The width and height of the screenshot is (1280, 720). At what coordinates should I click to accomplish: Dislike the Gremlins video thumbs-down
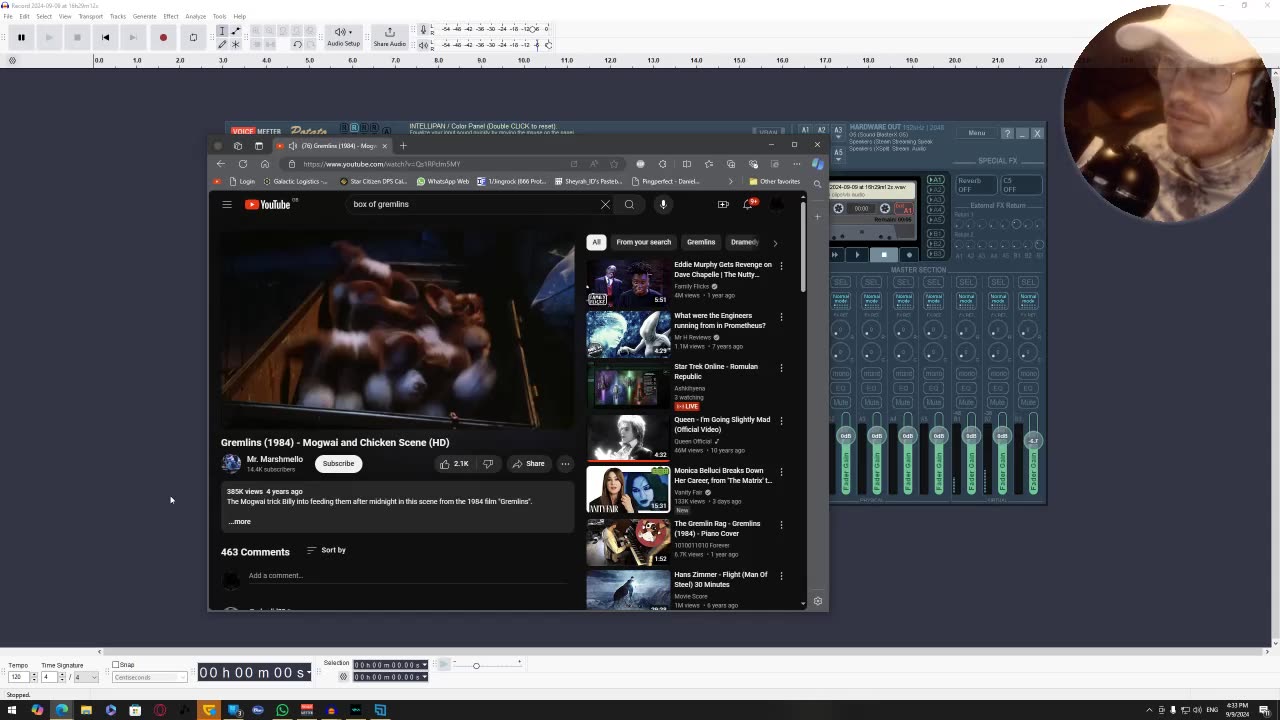(x=488, y=463)
